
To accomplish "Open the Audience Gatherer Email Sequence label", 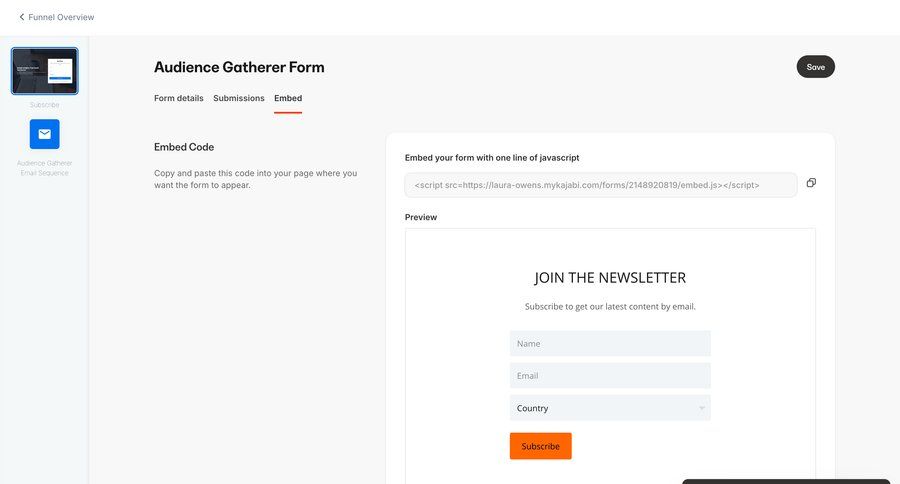I will click(x=44, y=167).
